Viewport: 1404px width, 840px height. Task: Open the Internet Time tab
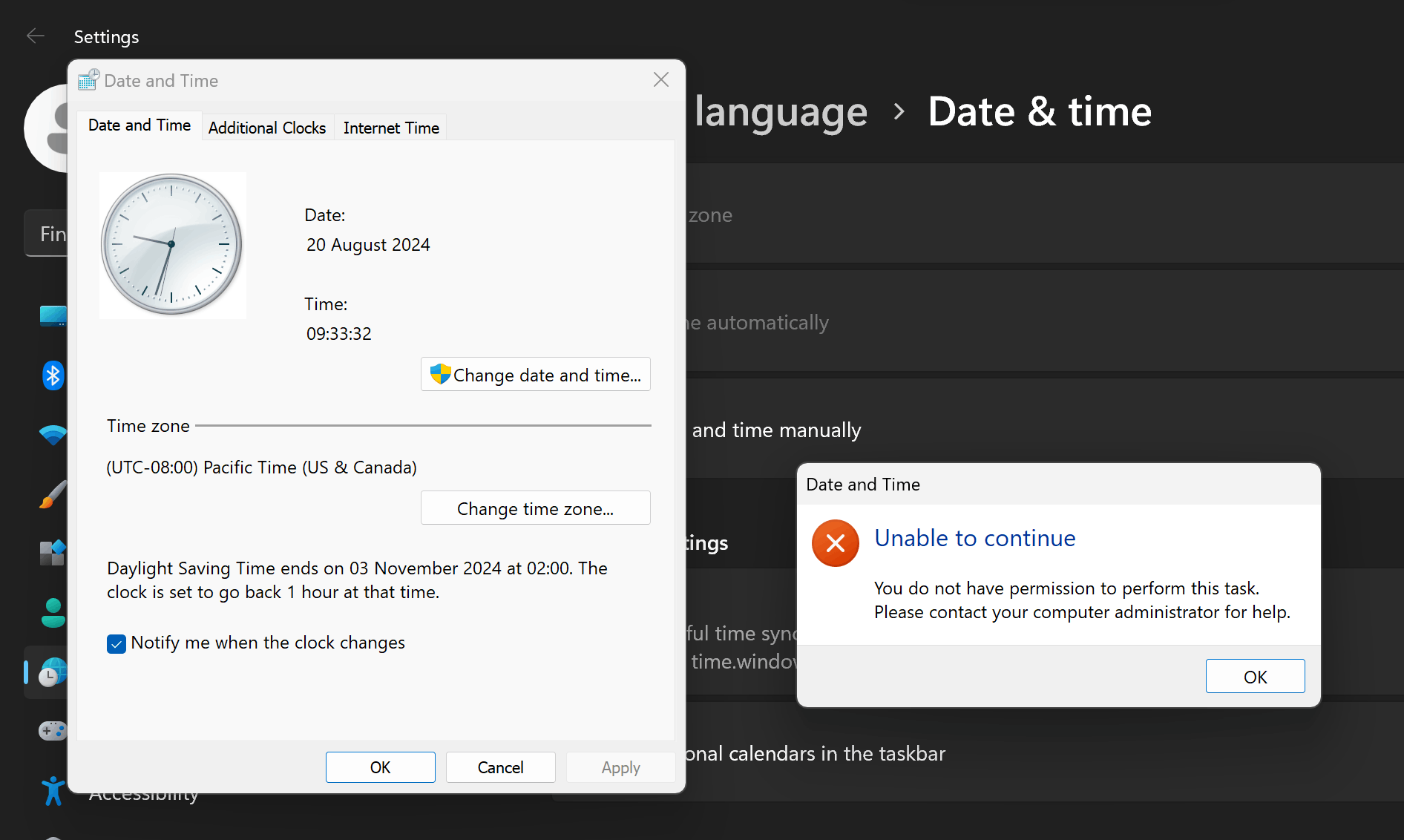pyautogui.click(x=390, y=127)
